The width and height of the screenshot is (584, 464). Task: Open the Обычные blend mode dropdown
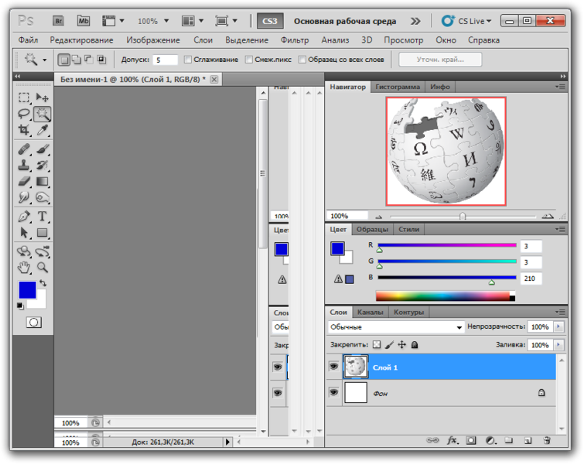point(396,327)
